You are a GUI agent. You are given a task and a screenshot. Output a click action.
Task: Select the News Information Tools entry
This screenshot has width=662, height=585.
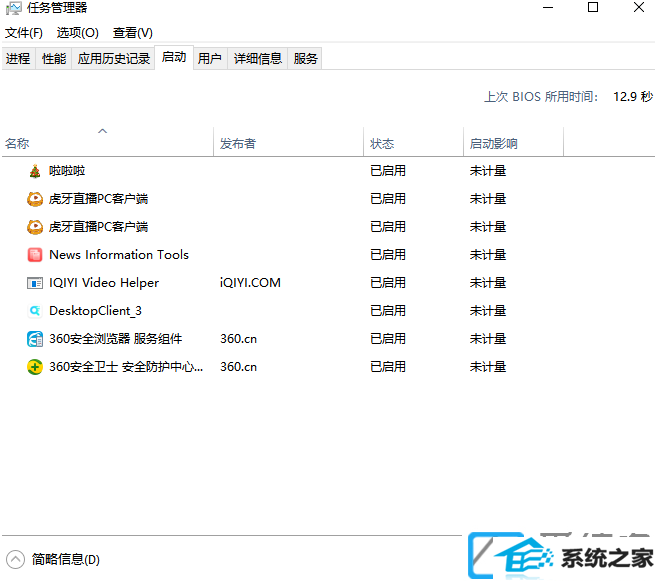[119, 255]
